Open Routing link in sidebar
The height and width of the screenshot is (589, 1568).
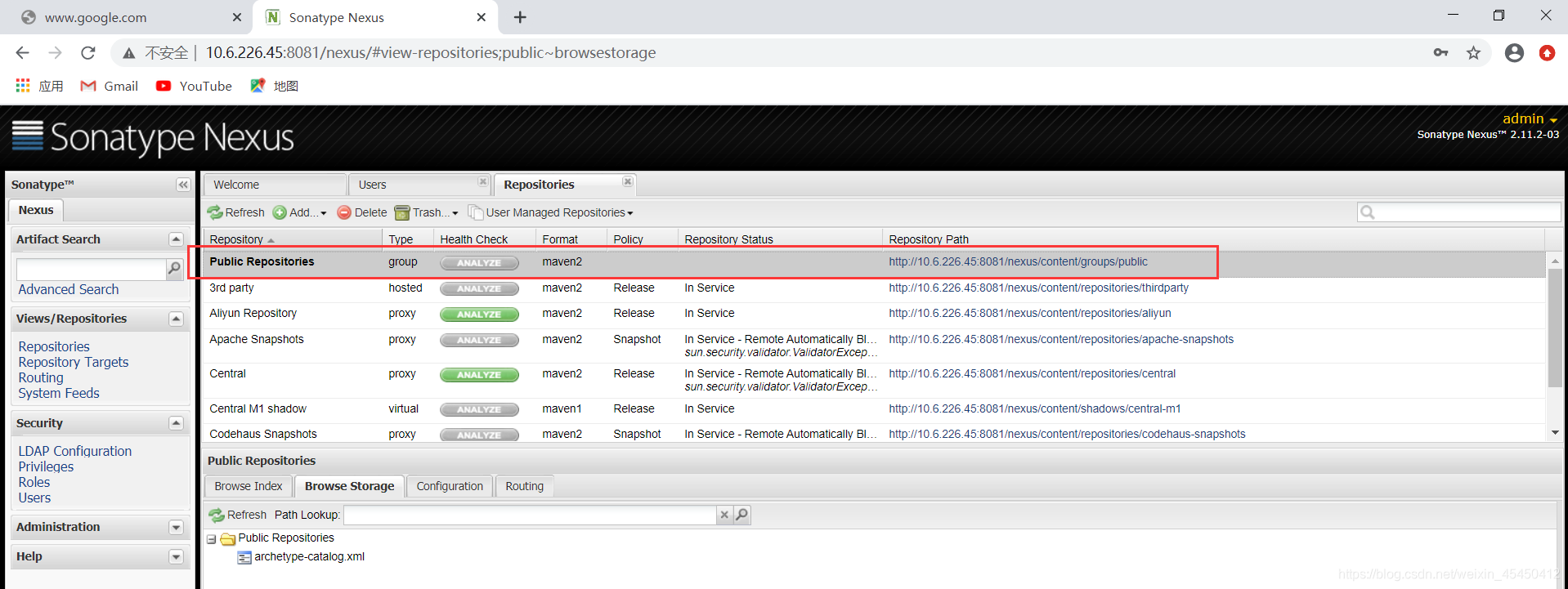tap(41, 377)
